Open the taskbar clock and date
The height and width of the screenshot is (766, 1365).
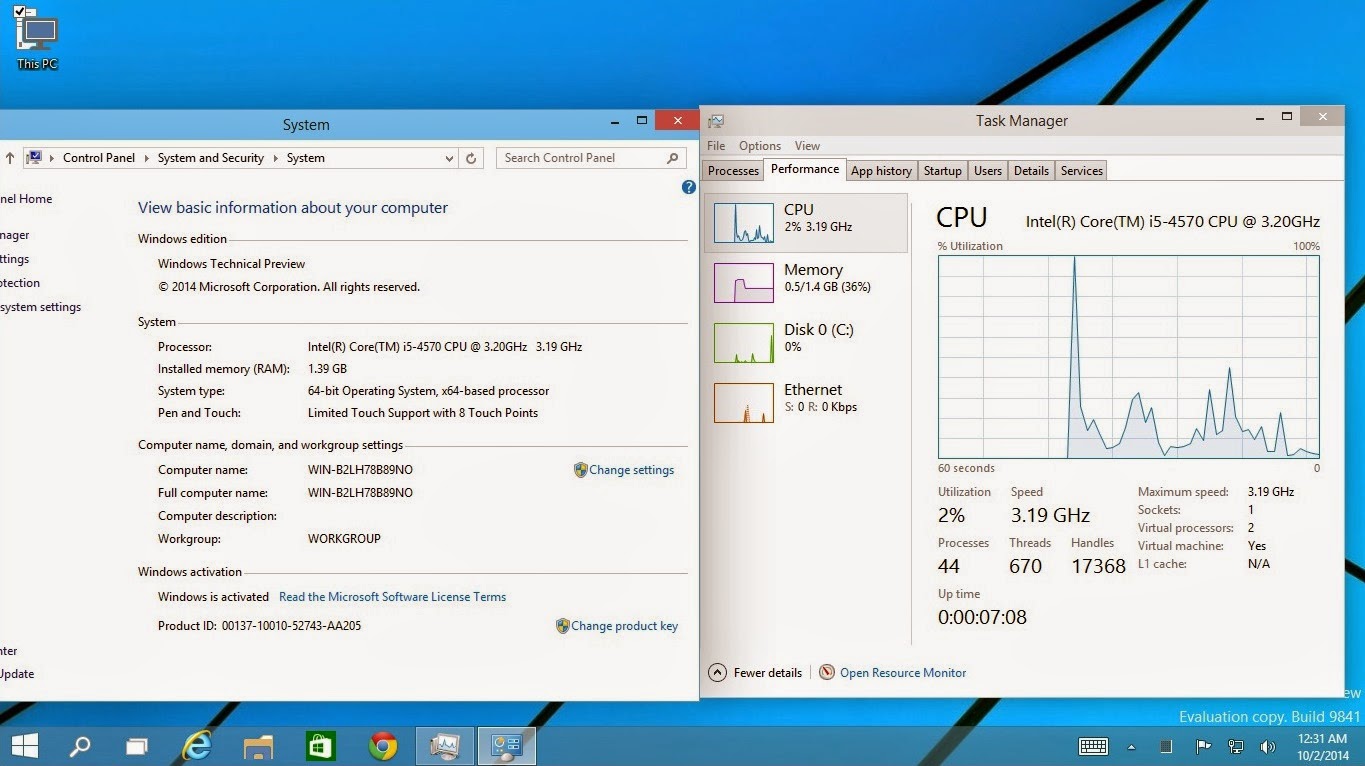1323,746
